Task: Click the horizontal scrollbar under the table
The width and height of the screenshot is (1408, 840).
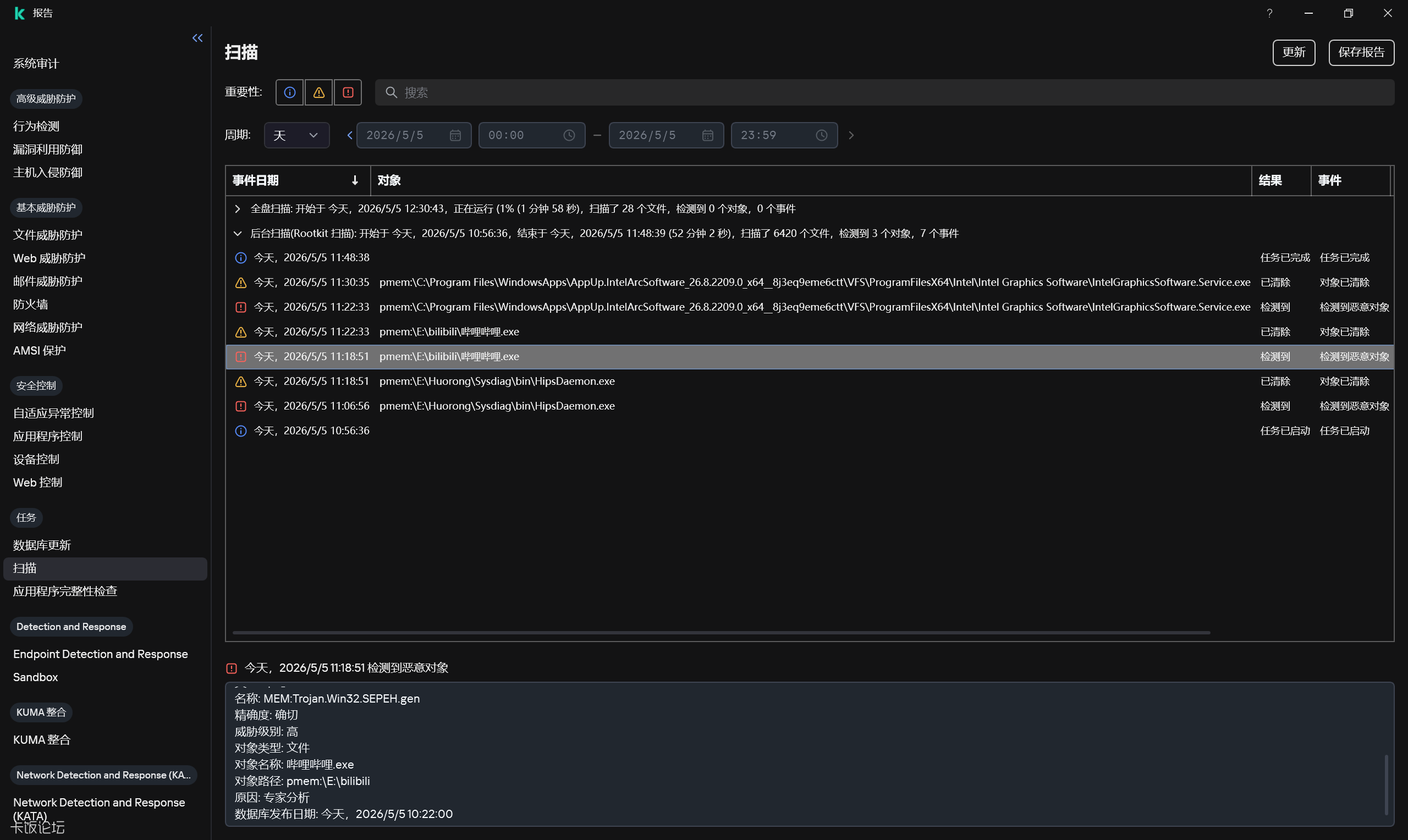Action: (x=721, y=632)
